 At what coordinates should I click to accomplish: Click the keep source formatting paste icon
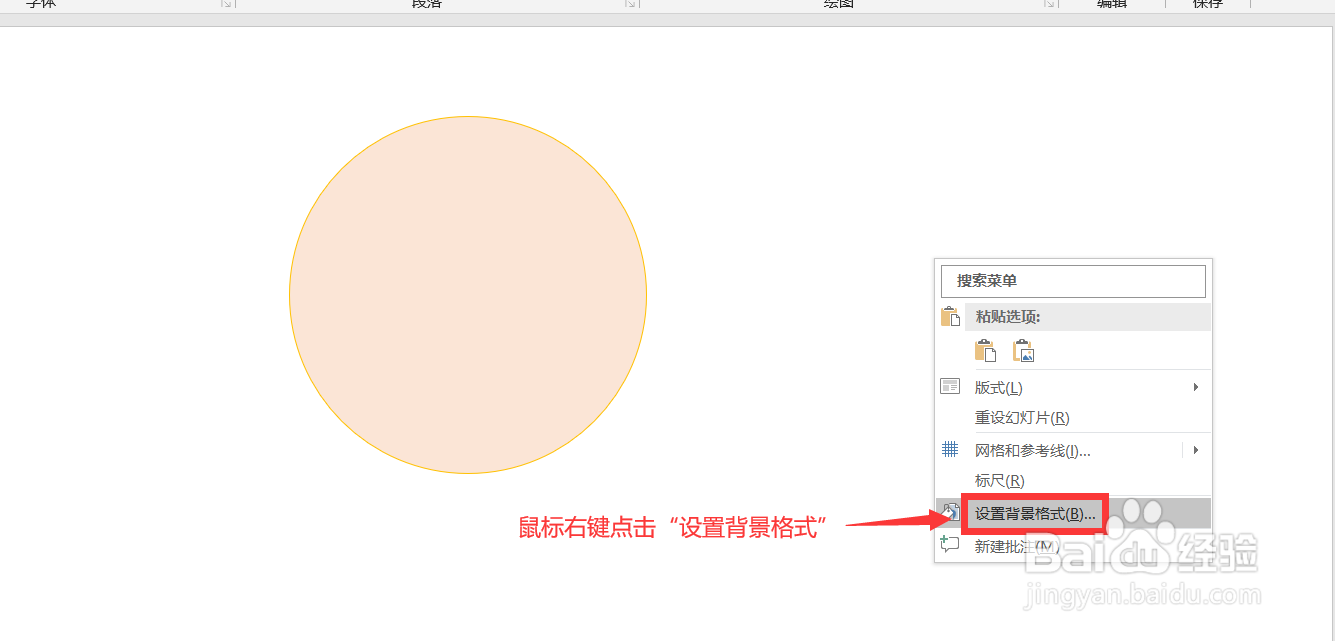pos(986,350)
